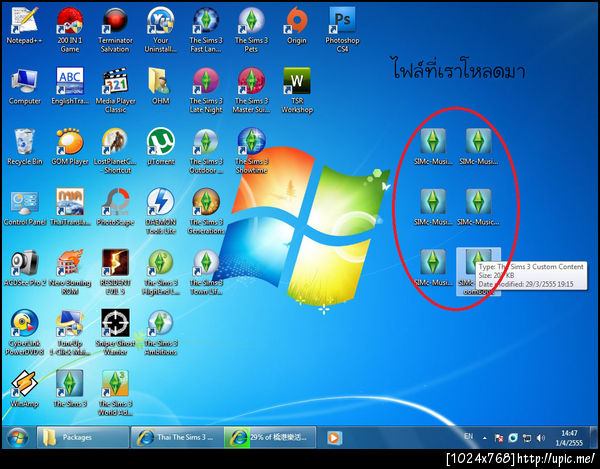
Task: Launch TuneUp 1-Click Maintenance shortcut
Action: pos(70,333)
